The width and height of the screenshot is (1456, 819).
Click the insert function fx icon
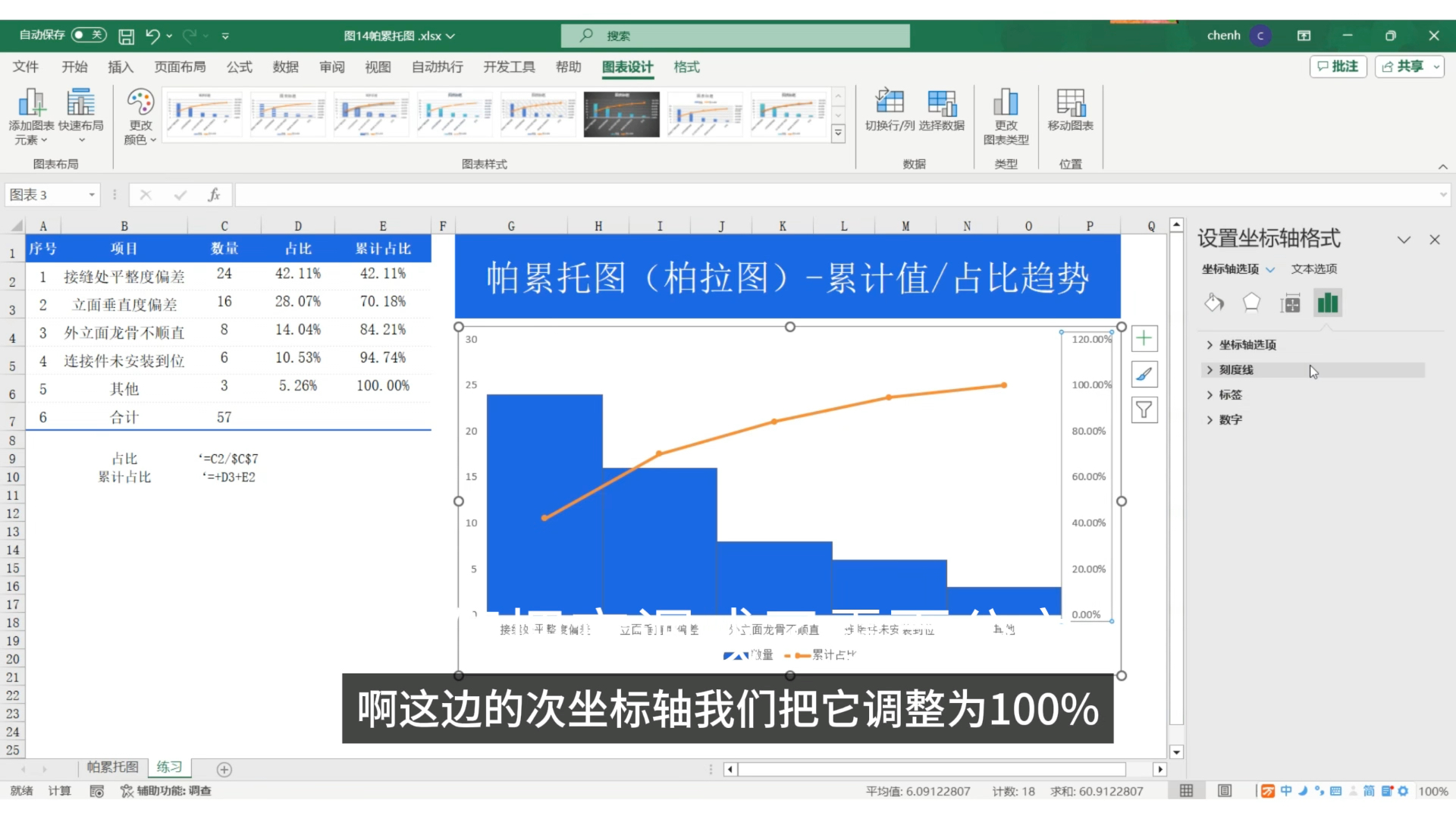point(214,195)
